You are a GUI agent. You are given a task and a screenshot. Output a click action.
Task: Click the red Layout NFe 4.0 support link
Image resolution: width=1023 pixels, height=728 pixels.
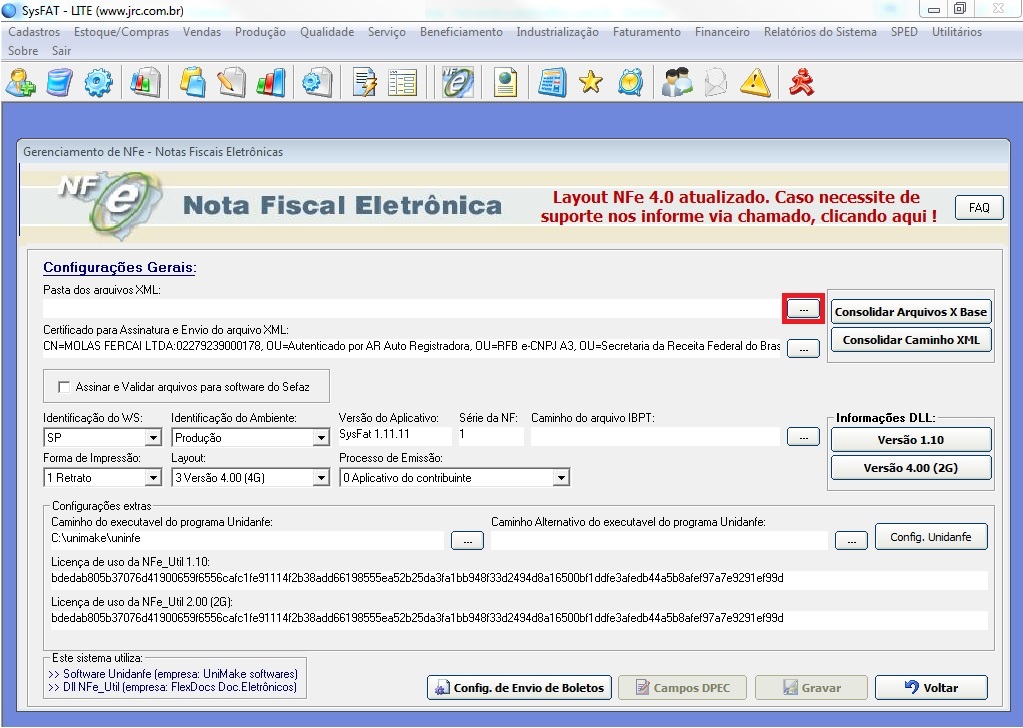(x=739, y=207)
